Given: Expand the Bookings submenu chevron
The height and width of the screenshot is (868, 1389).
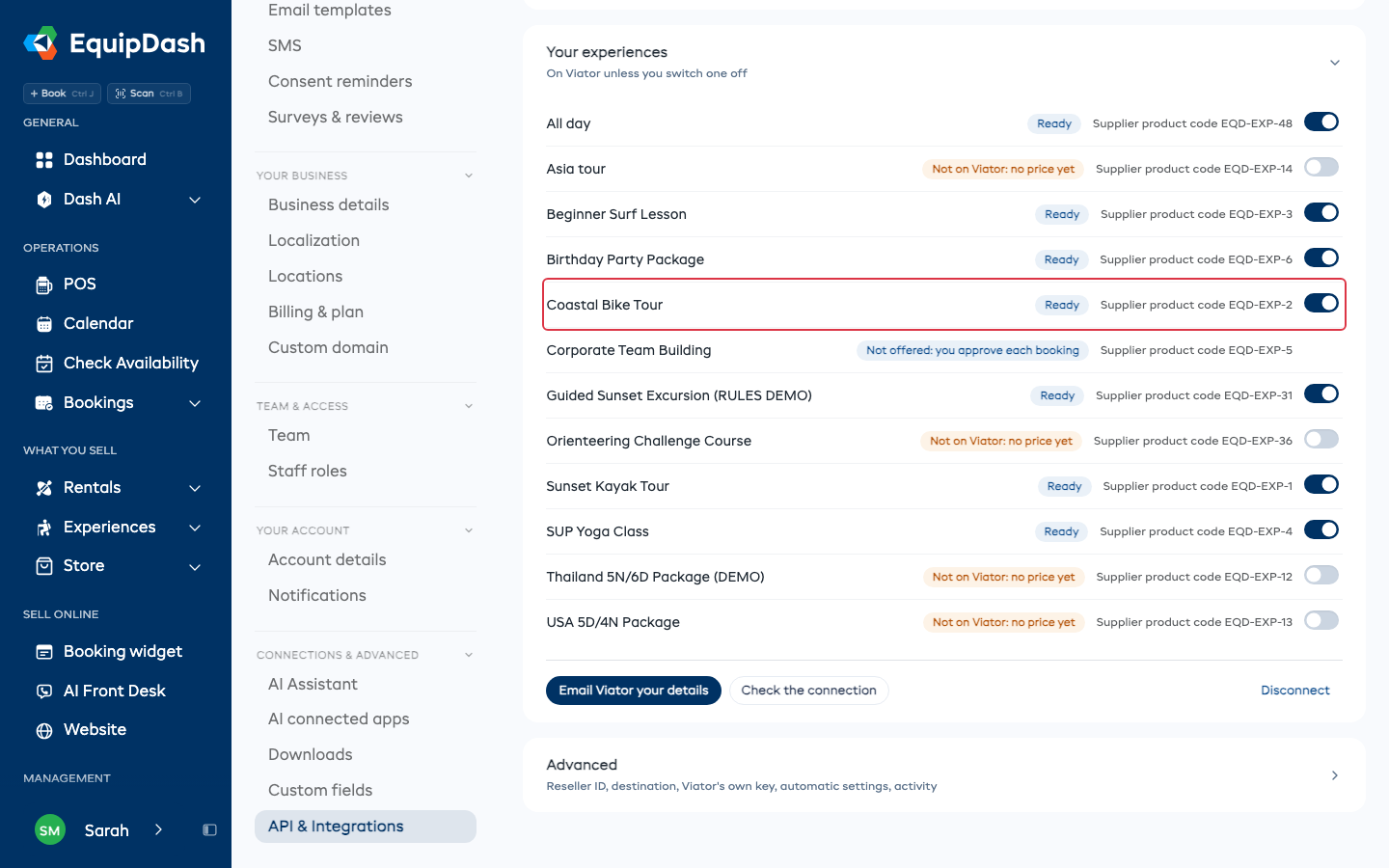Looking at the screenshot, I should [195, 403].
